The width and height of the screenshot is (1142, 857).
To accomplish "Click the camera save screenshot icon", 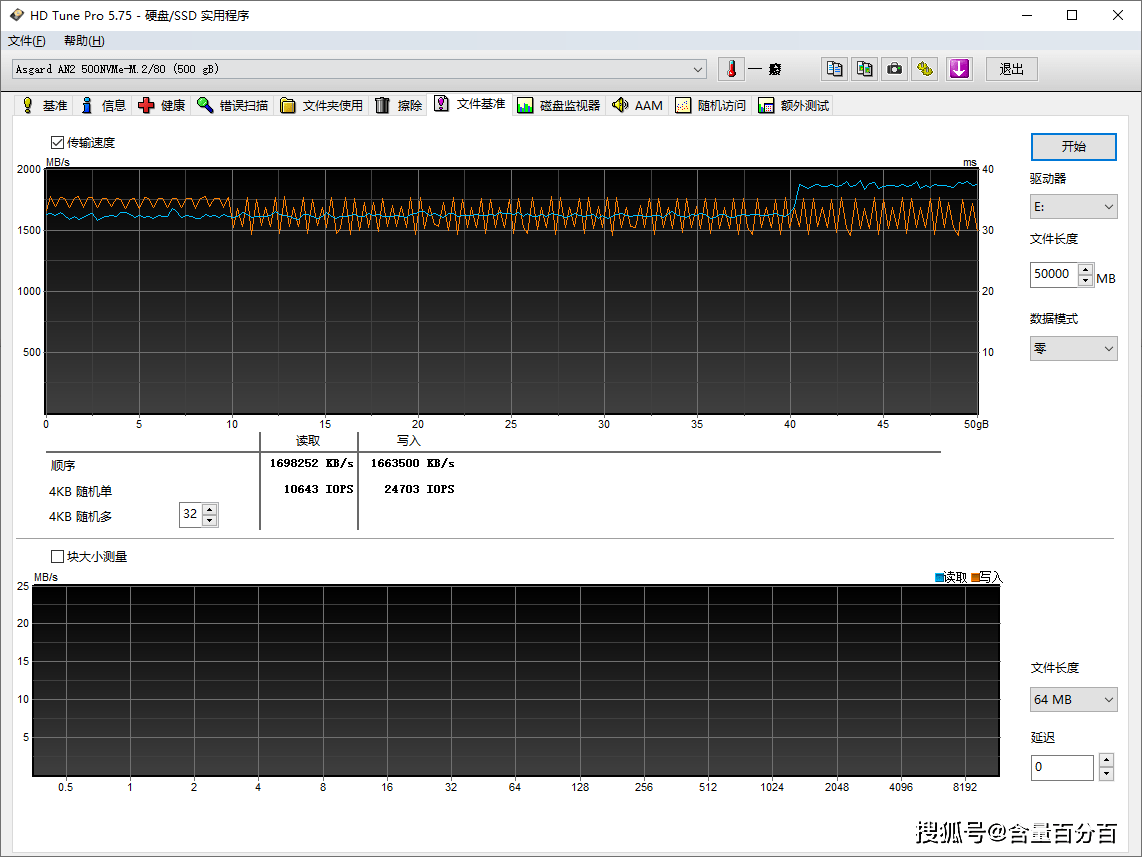I will (895, 69).
